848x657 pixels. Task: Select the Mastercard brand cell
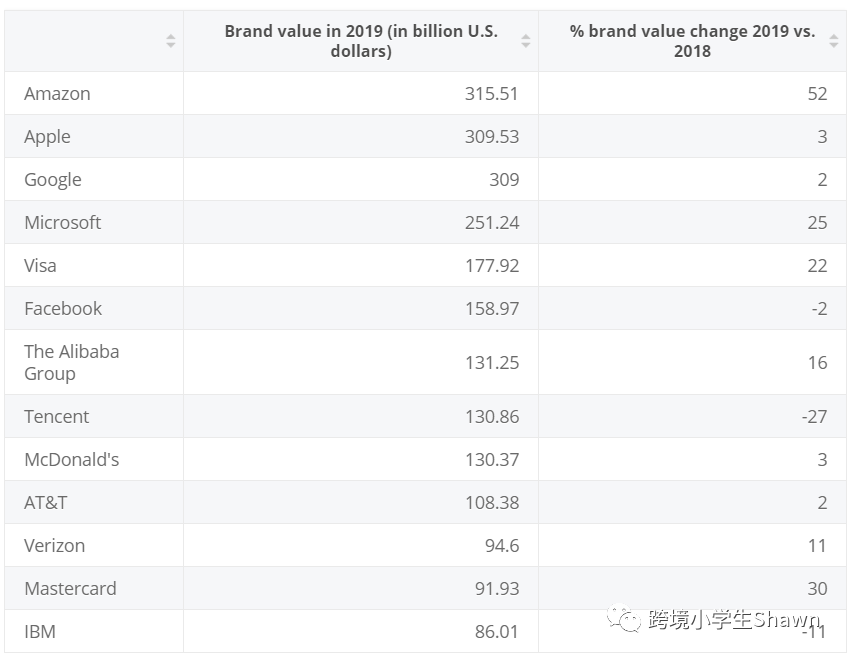(x=70, y=589)
